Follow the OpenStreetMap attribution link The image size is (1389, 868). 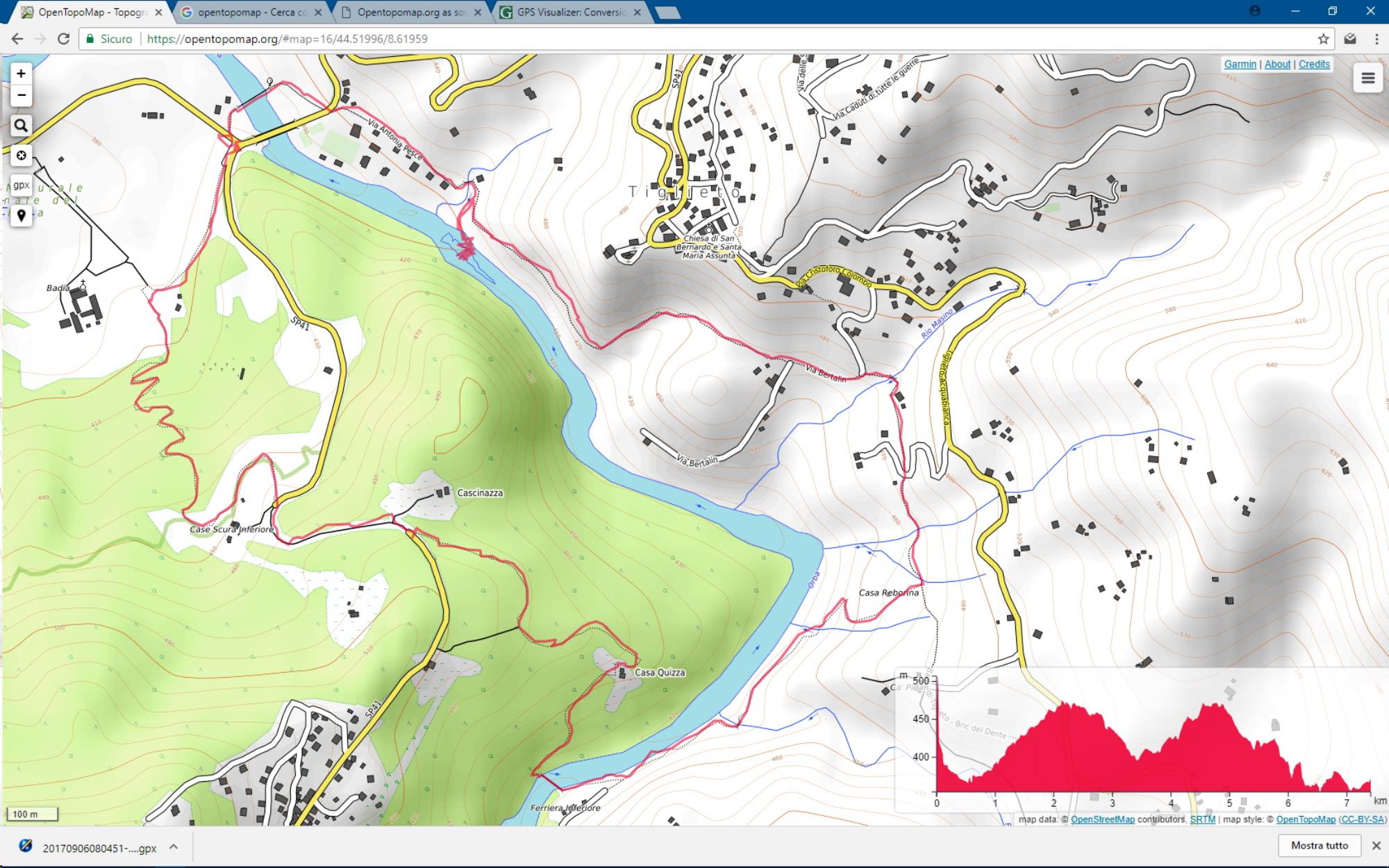click(1102, 819)
